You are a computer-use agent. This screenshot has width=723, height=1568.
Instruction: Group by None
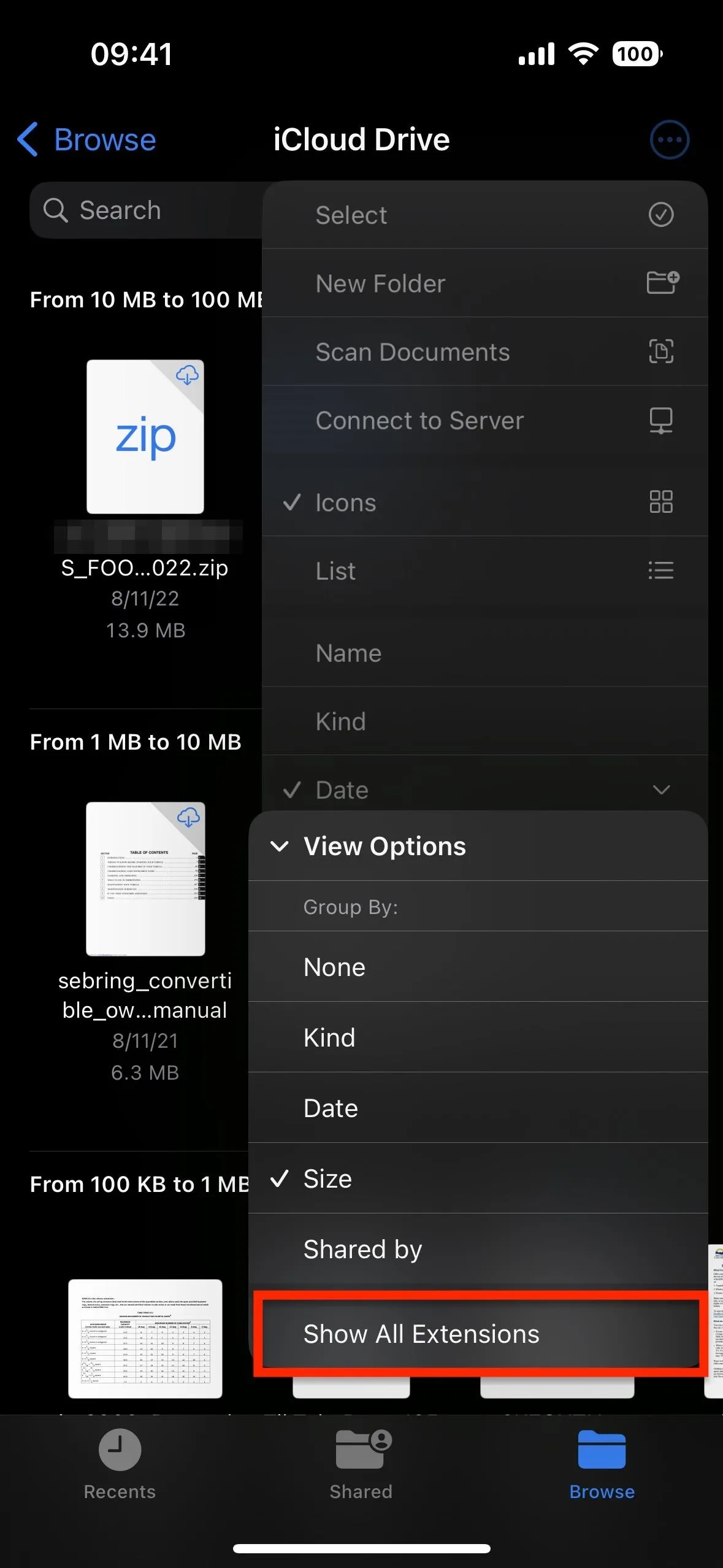(478, 967)
